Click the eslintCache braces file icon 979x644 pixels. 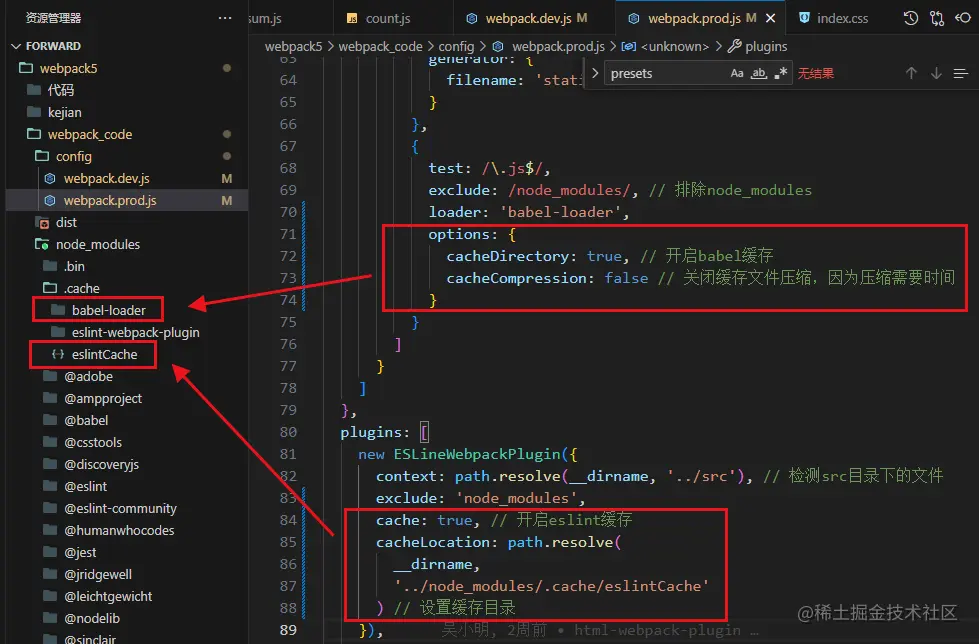click(x=58, y=354)
